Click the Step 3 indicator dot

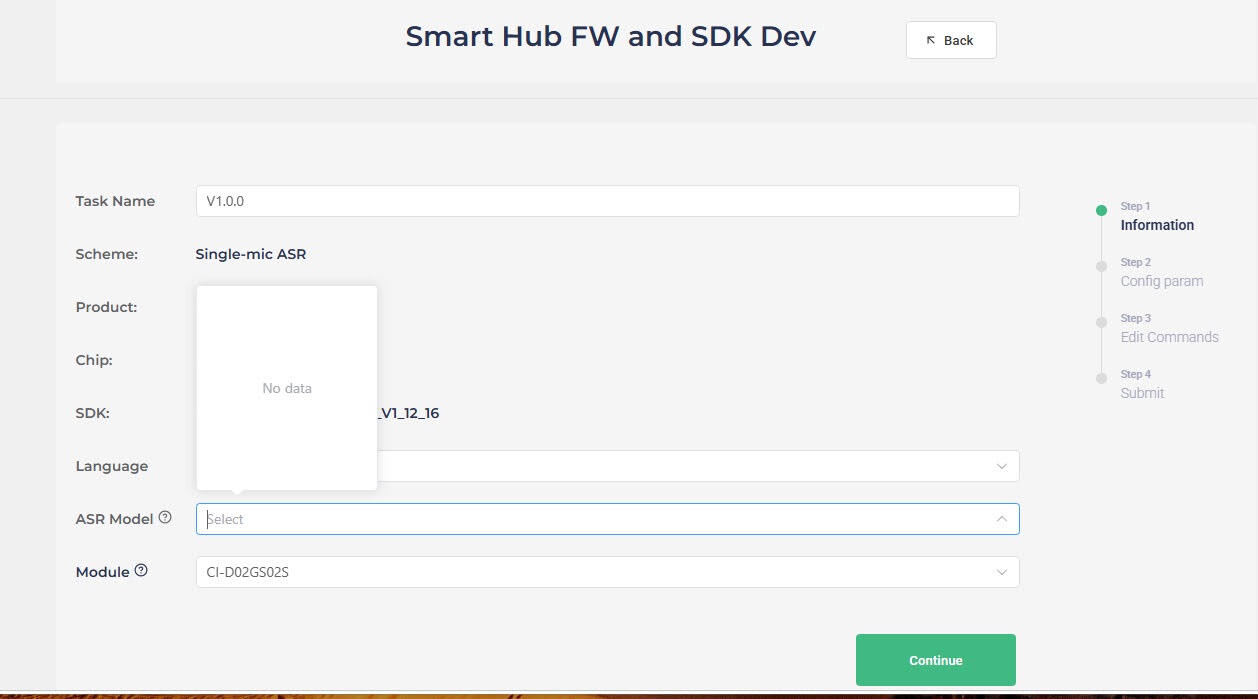[x=1101, y=322]
